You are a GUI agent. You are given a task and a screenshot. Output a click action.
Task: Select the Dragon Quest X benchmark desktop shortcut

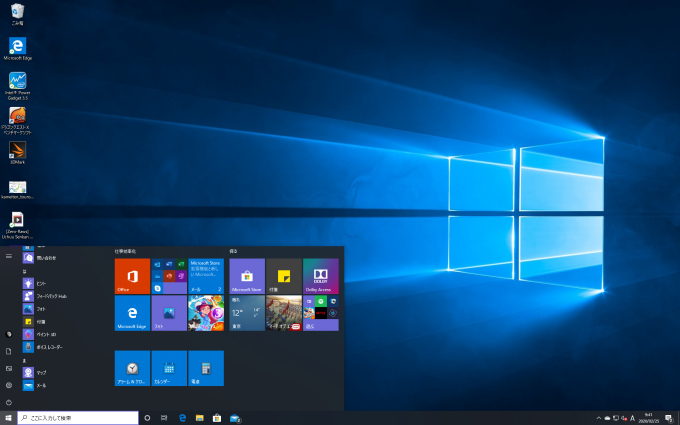coord(17,120)
